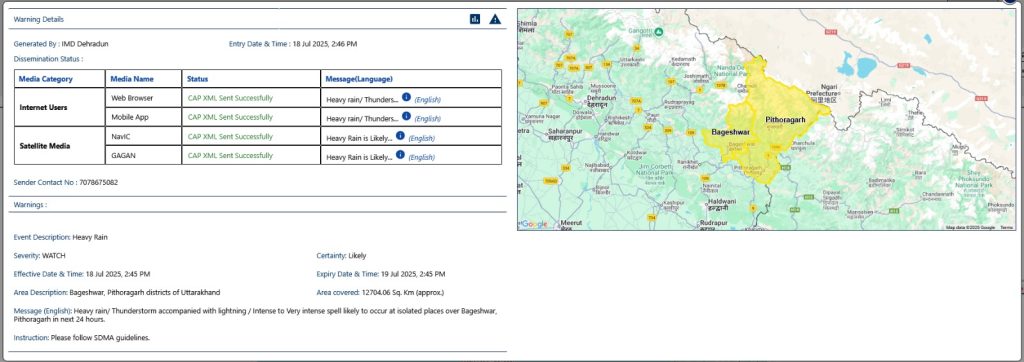The height and width of the screenshot is (362, 1024).
Task: Click the Warning Details section heading
Action: (x=39, y=20)
